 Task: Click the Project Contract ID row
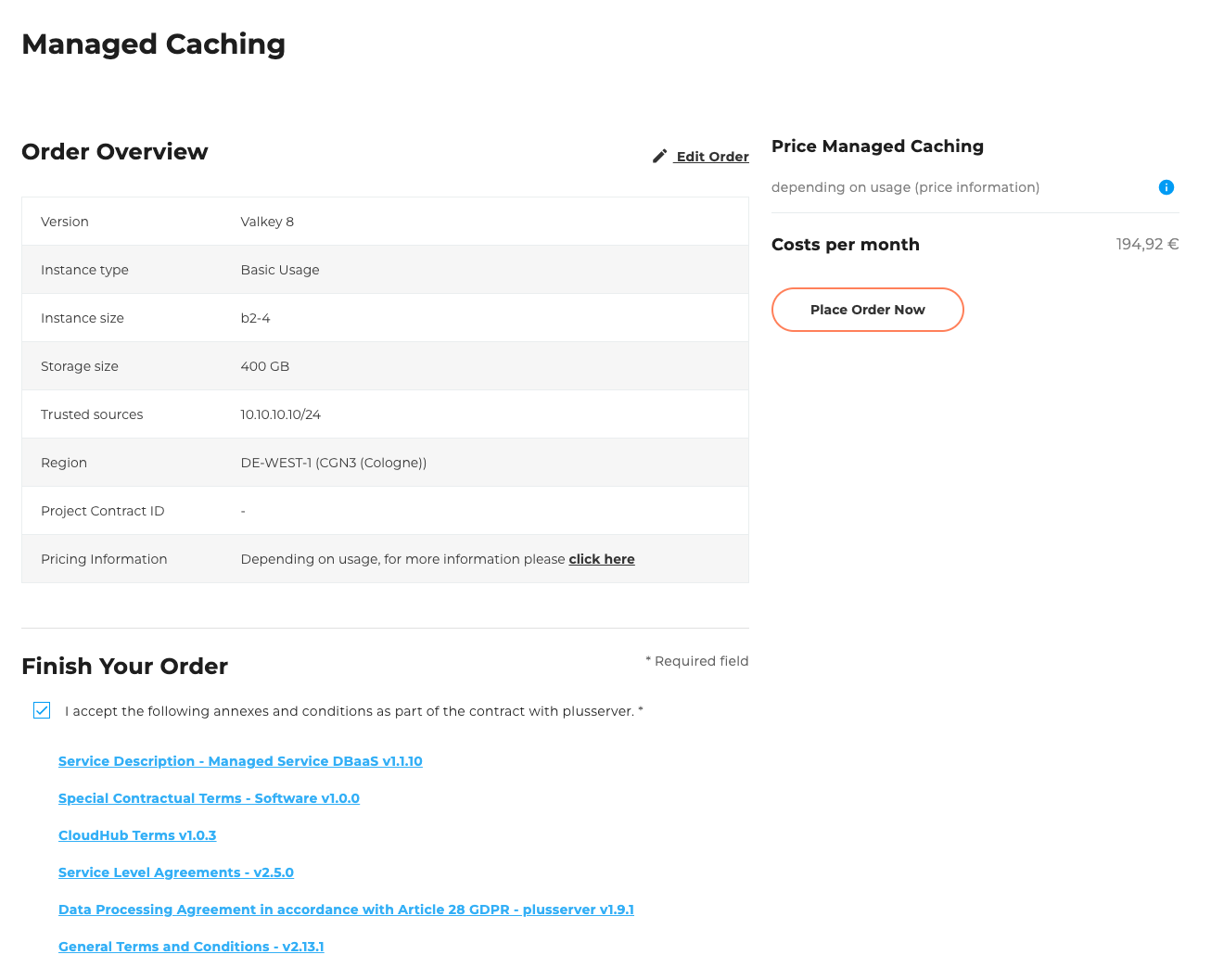pyautogui.click(x=385, y=510)
